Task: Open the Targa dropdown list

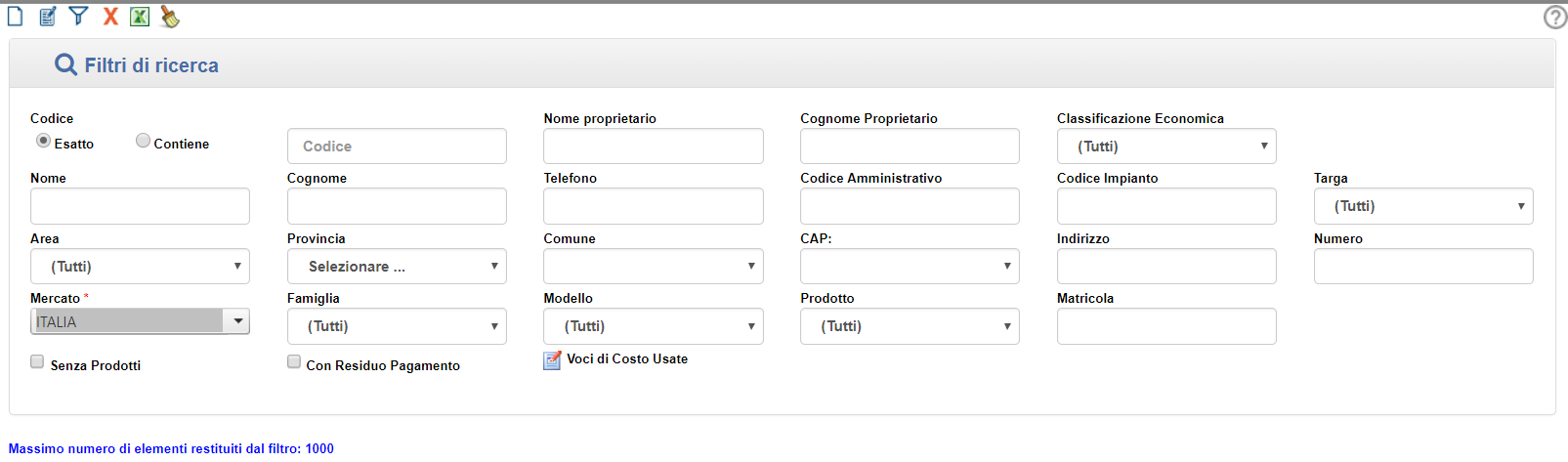Action: [x=1423, y=206]
